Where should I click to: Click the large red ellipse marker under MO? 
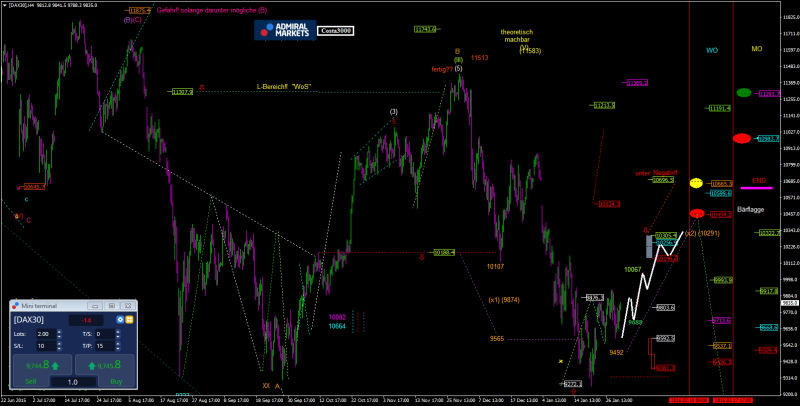[742, 138]
